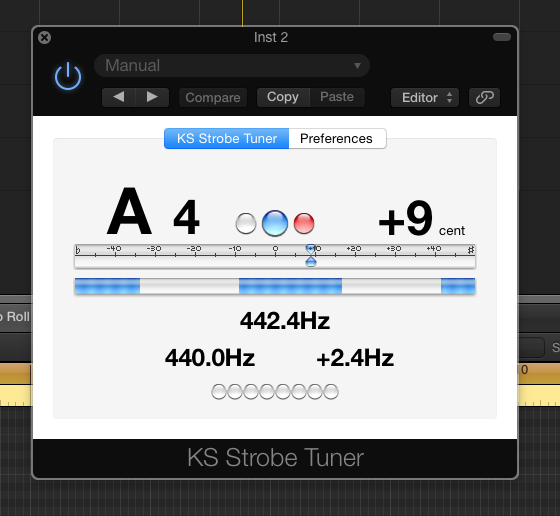
Task: Click the blue in-tune indicator light
Action: coord(275,223)
